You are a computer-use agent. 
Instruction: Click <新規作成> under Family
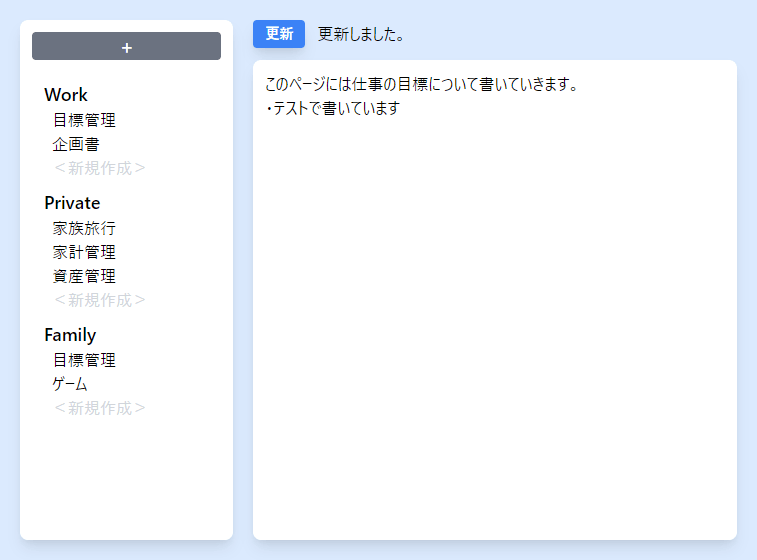[x=99, y=408]
